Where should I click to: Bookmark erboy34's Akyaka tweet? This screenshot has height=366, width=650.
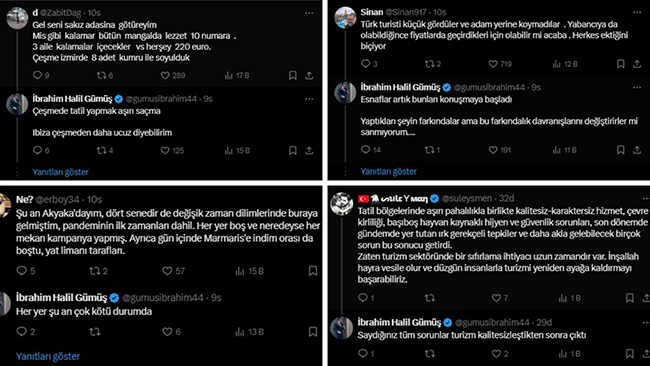click(x=313, y=271)
